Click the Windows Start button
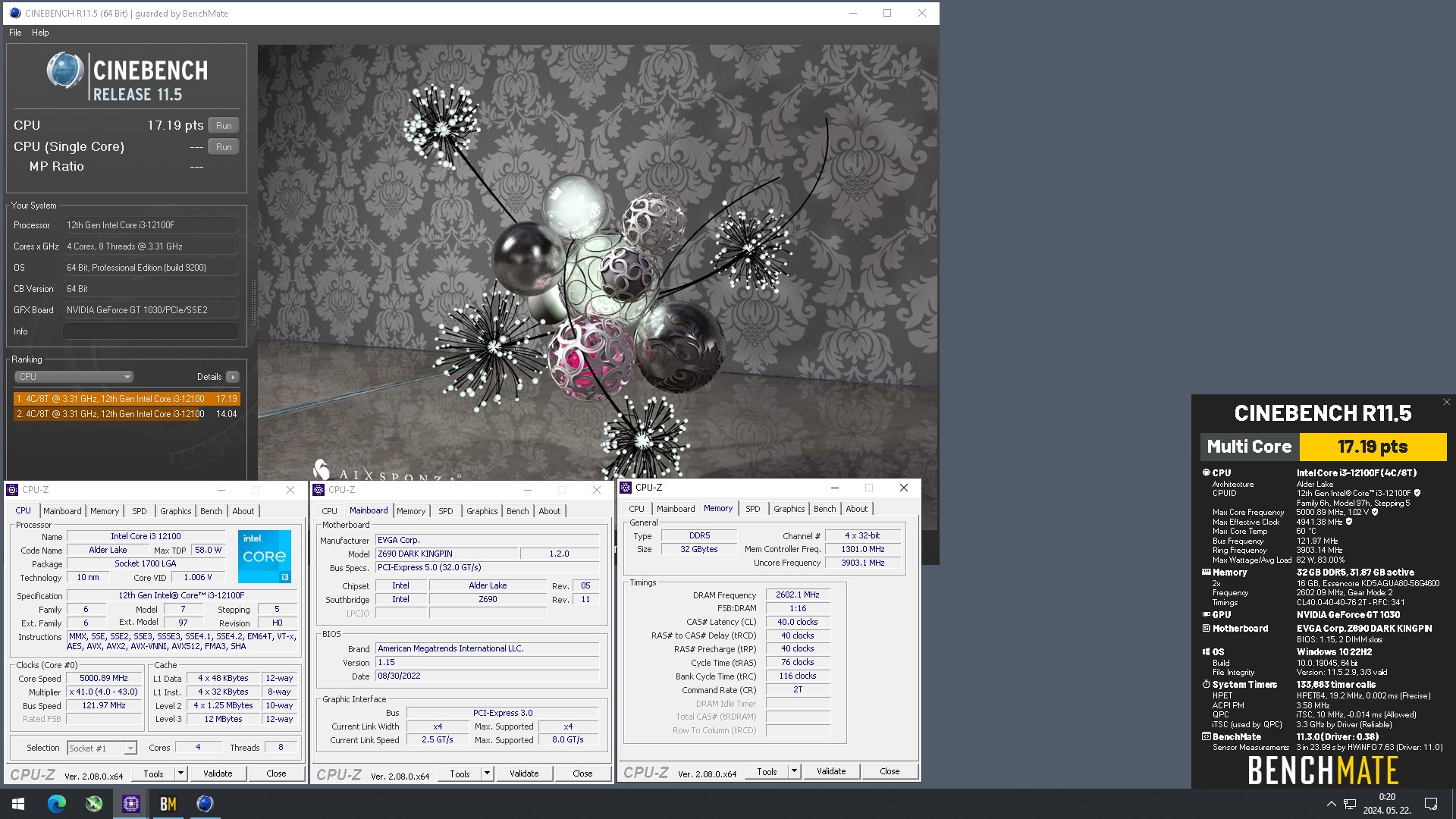The image size is (1456, 819). tap(18, 804)
